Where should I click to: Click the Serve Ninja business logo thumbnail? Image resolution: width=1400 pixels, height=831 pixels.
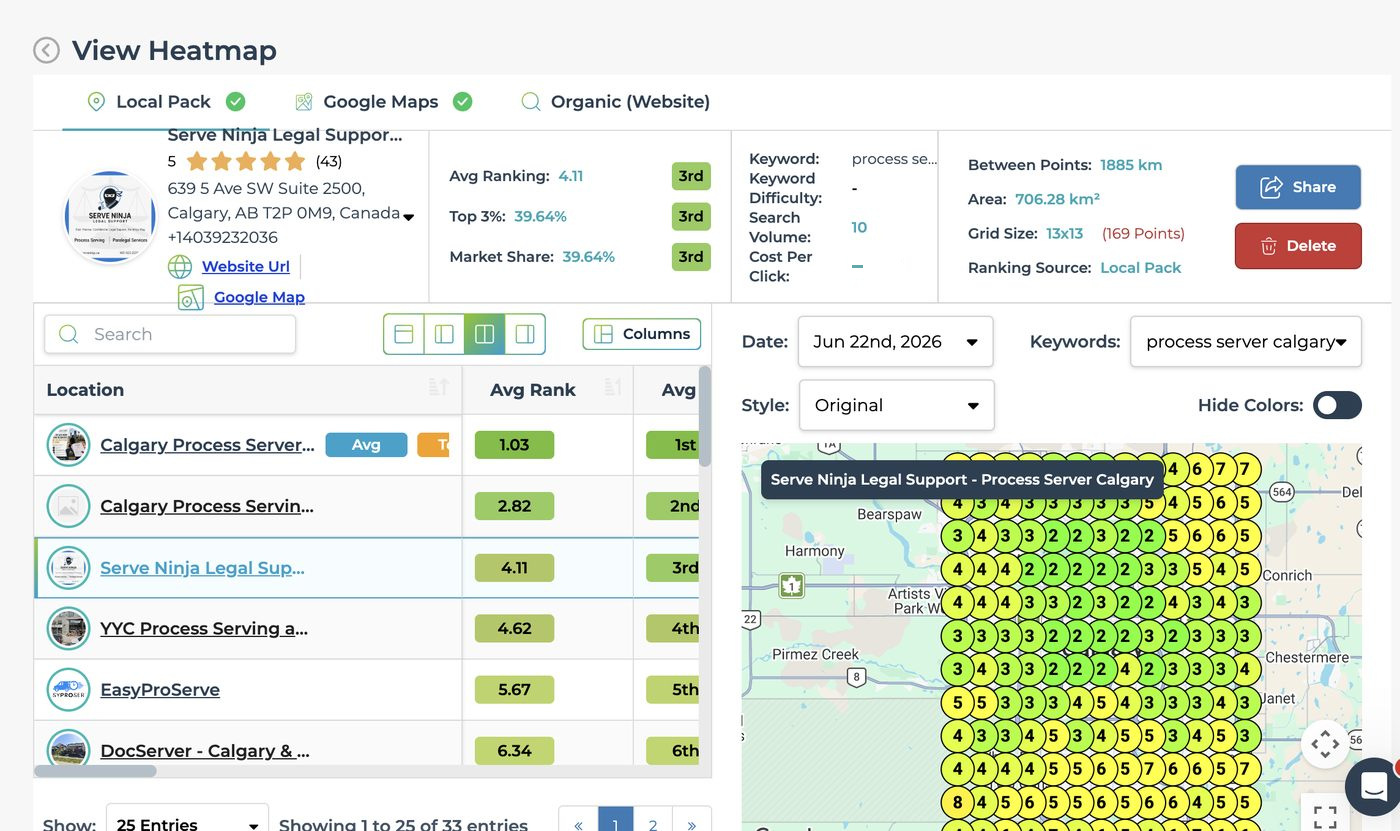pos(110,218)
